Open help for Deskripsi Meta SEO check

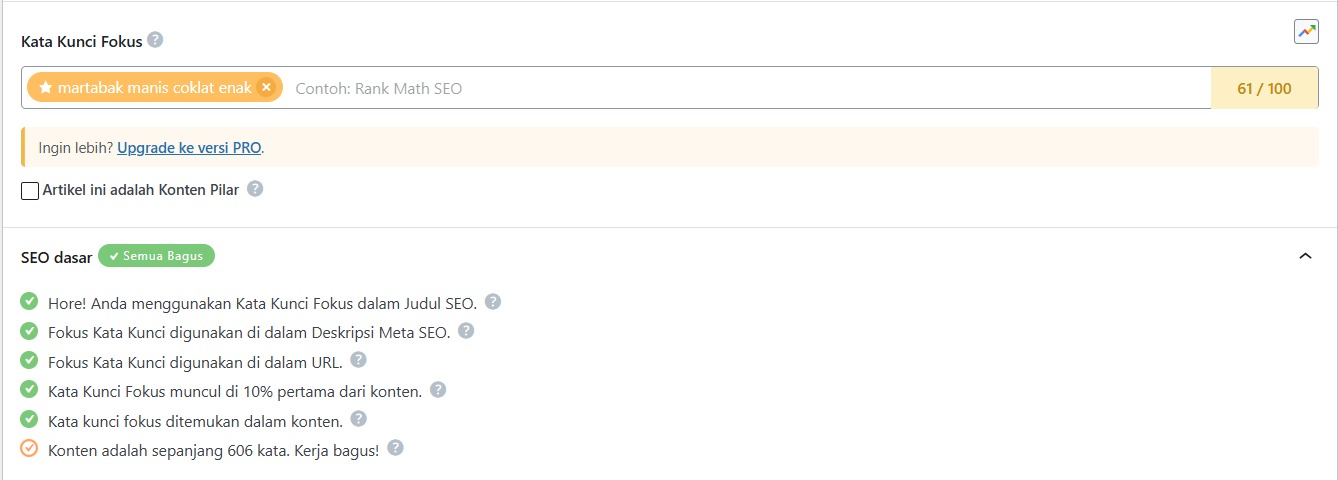tap(465, 331)
